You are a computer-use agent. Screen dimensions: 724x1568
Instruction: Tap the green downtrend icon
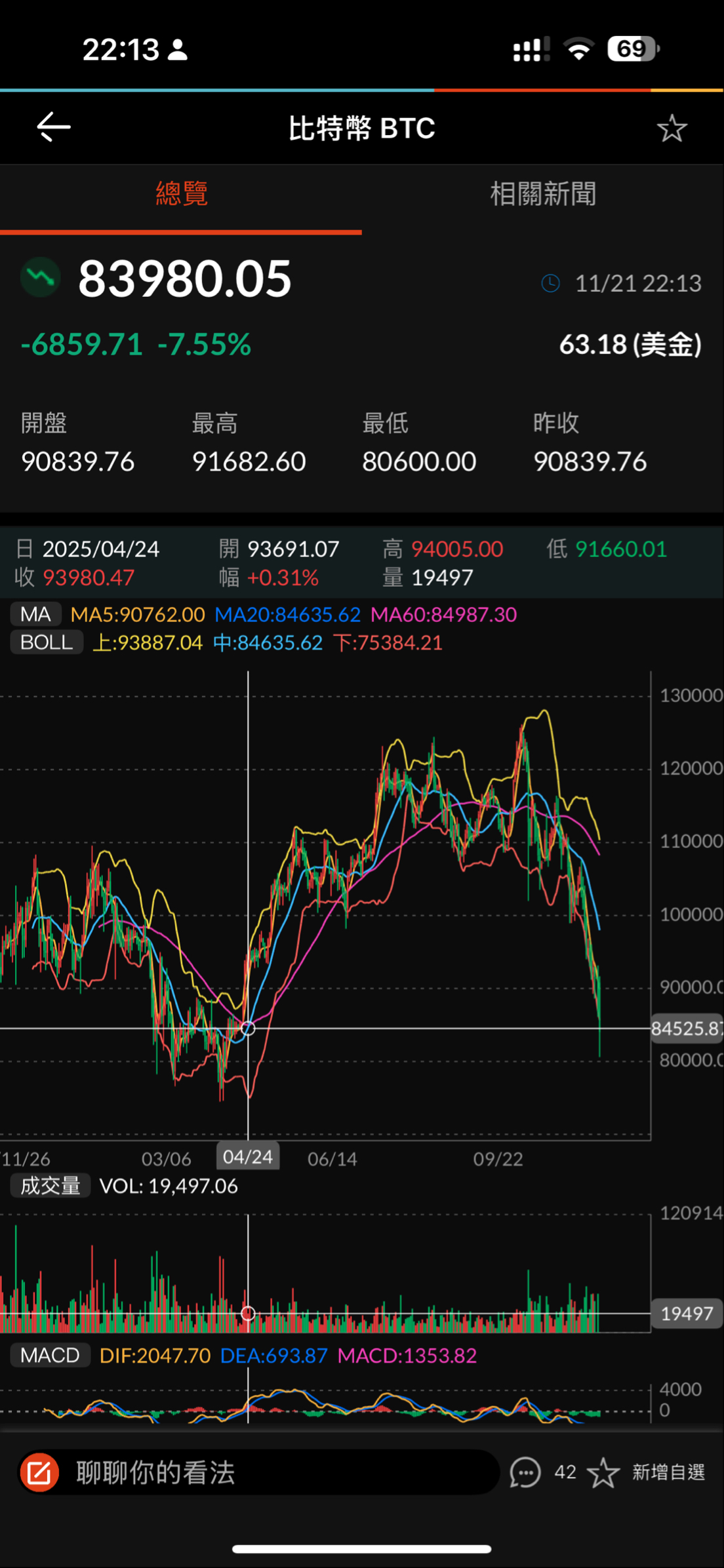(41, 277)
